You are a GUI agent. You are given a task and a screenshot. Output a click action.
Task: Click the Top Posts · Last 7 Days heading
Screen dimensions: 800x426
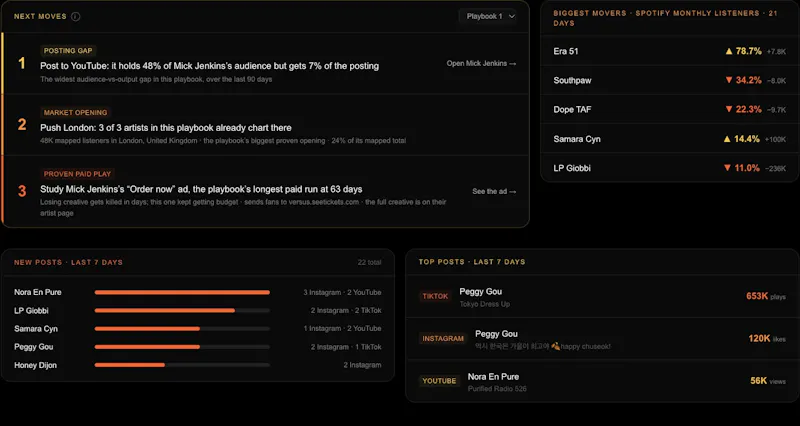point(472,262)
